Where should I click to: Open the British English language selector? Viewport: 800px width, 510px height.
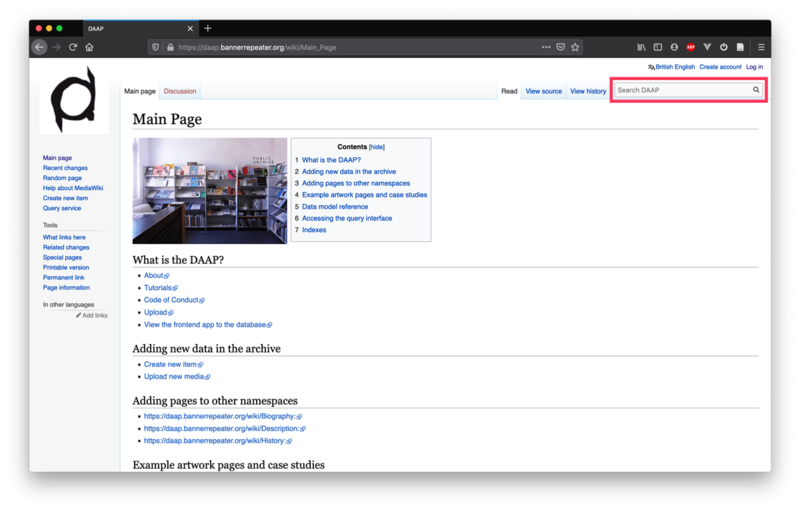673,67
